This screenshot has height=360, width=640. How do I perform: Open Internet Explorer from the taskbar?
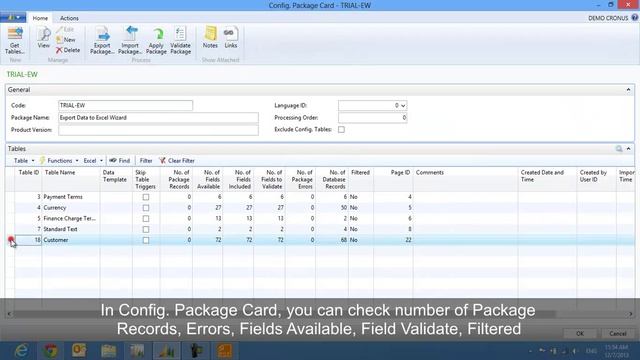[21, 351]
